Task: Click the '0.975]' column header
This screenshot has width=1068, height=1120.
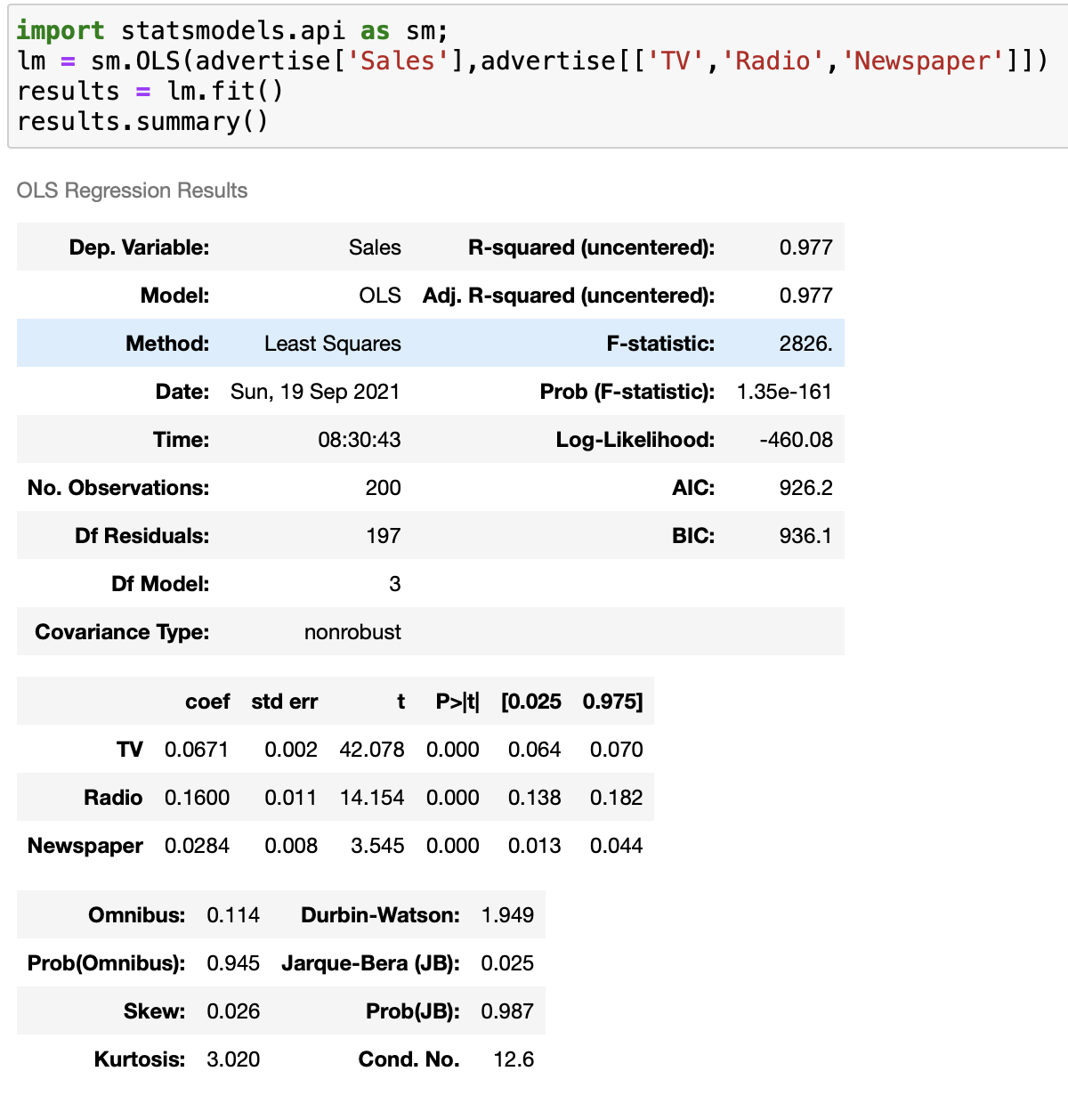Action: tap(612, 702)
